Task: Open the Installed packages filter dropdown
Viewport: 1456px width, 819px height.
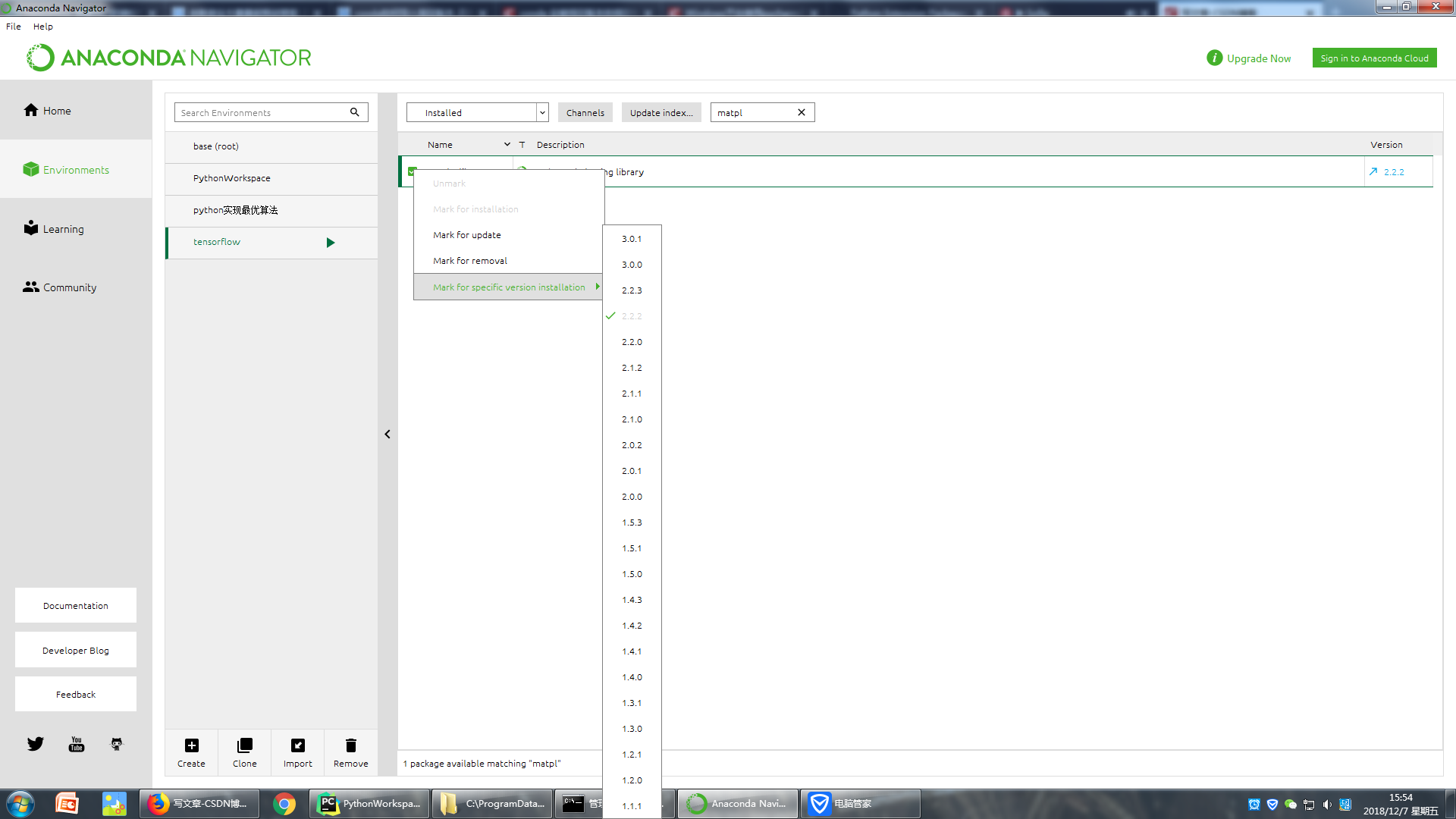Action: (x=542, y=112)
